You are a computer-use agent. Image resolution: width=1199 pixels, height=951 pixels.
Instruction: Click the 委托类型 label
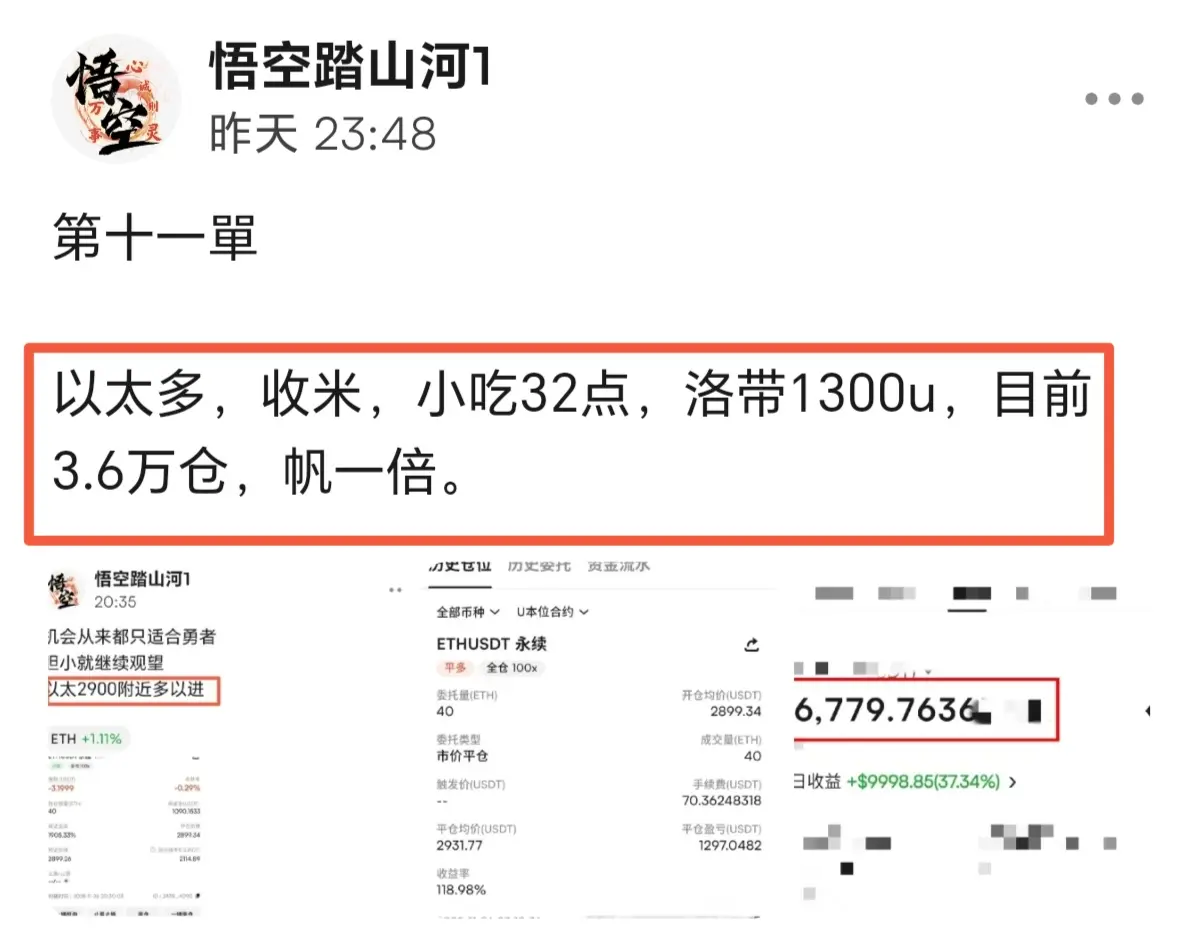[458, 740]
